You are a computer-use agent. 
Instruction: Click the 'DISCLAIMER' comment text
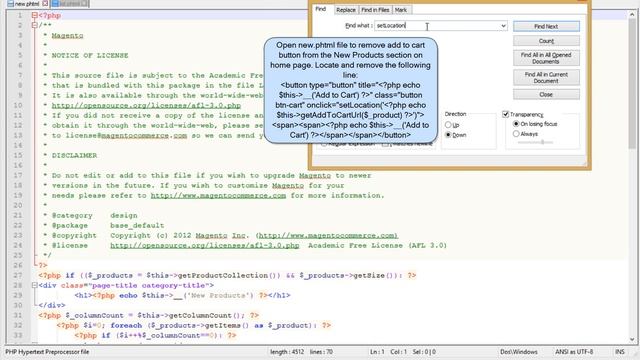[x=74, y=156]
